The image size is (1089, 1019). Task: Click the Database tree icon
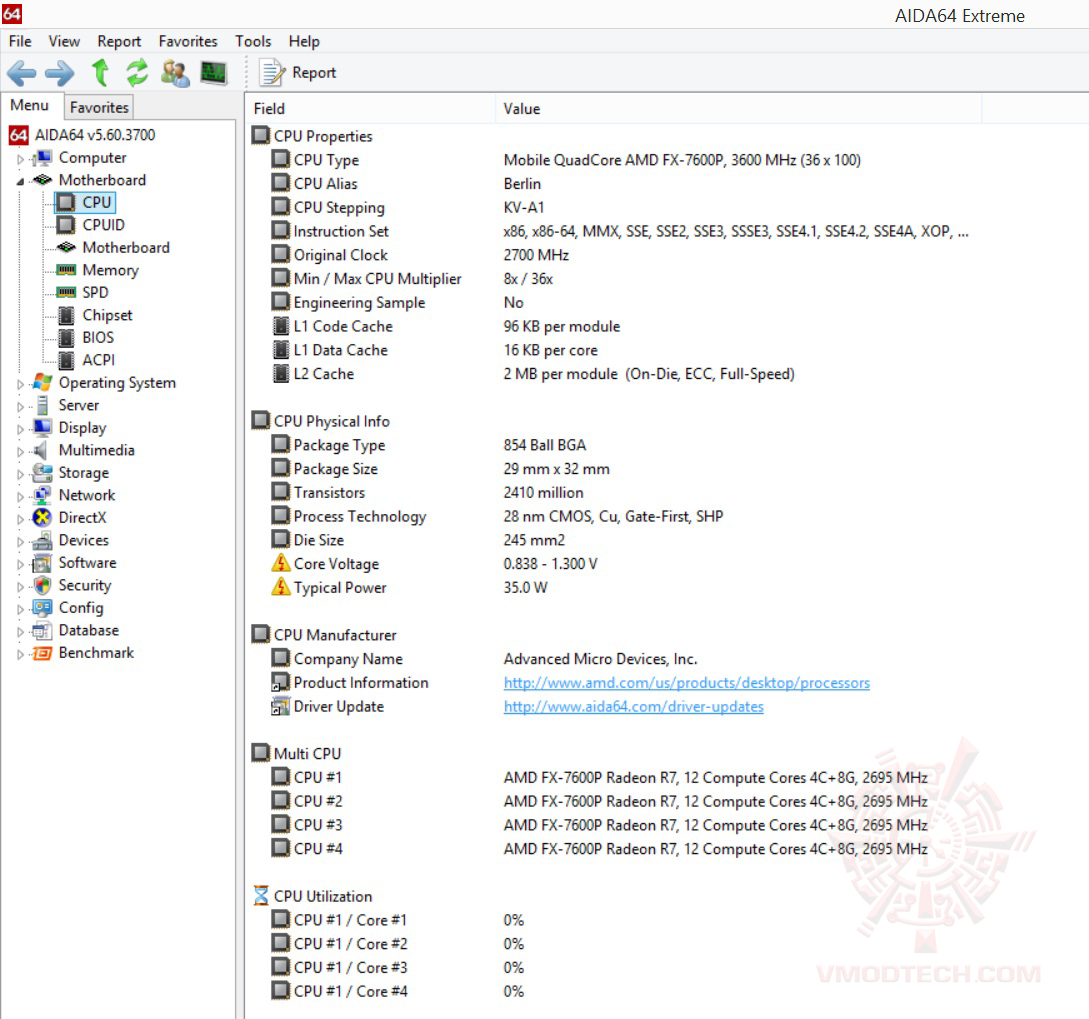[x=42, y=630]
